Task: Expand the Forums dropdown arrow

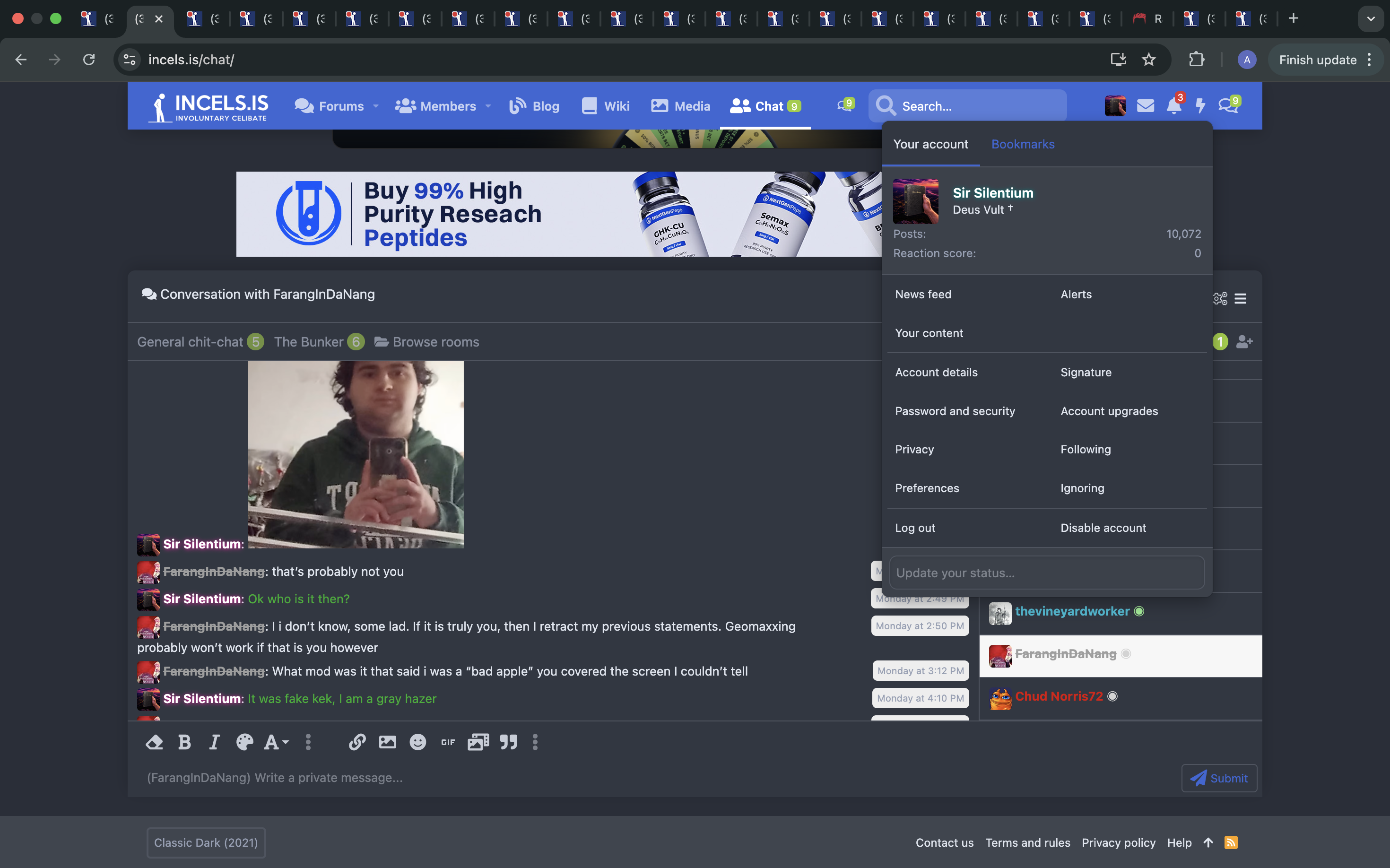Action: coord(376,106)
